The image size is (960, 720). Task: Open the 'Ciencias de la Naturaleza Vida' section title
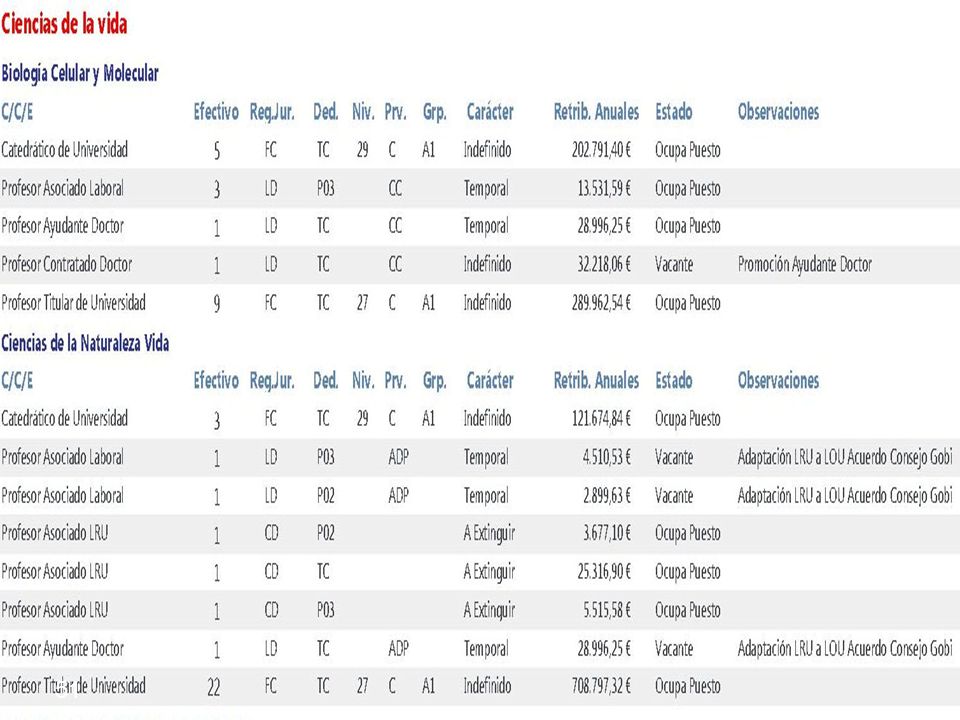(x=85, y=343)
